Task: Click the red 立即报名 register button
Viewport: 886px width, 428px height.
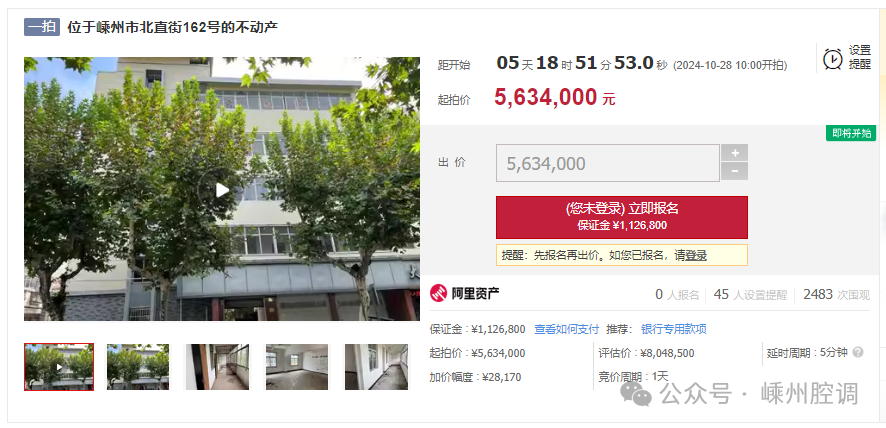Action: 622,217
